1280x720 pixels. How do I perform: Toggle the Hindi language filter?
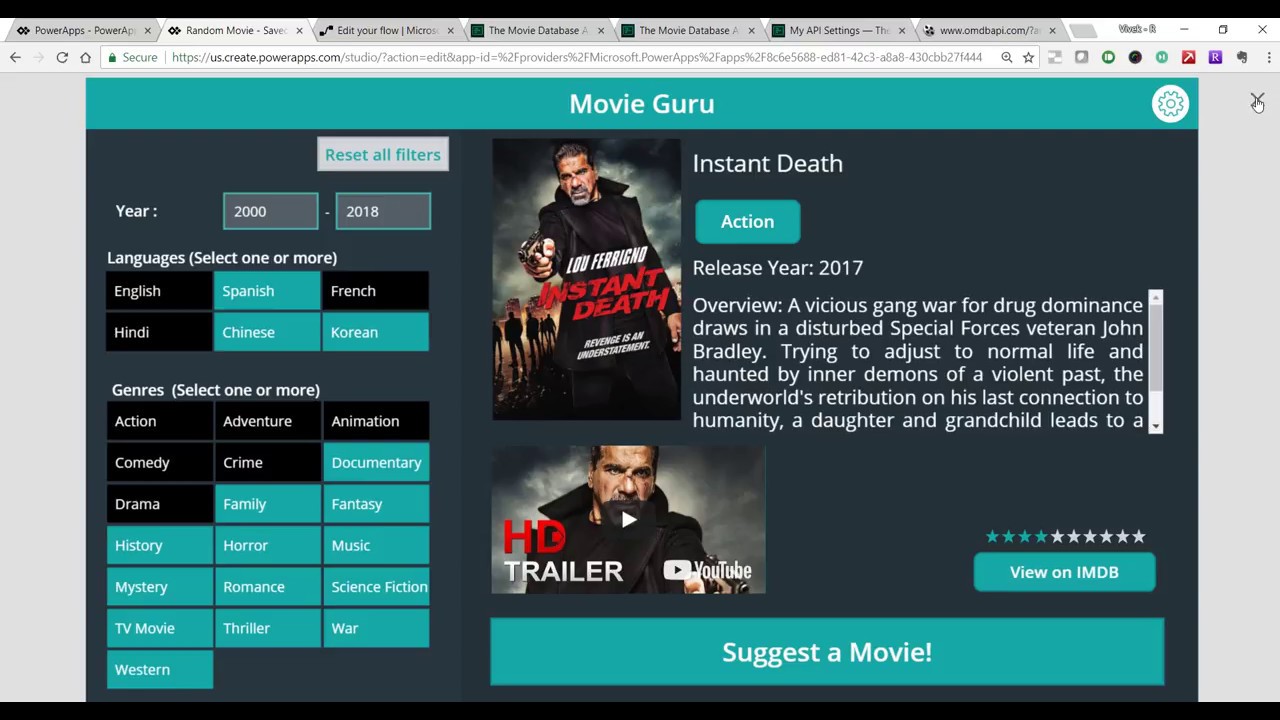(159, 332)
